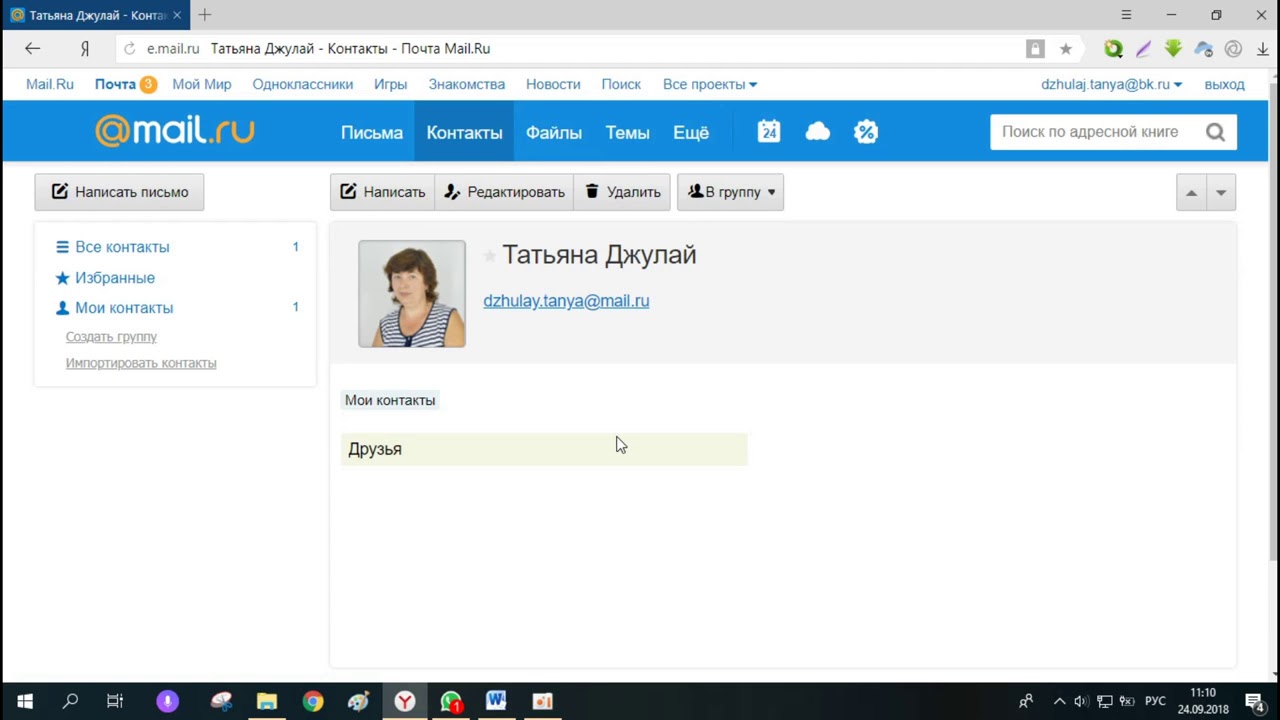Open Google Chrome from taskbar
The image size is (1280, 720).
313,701
